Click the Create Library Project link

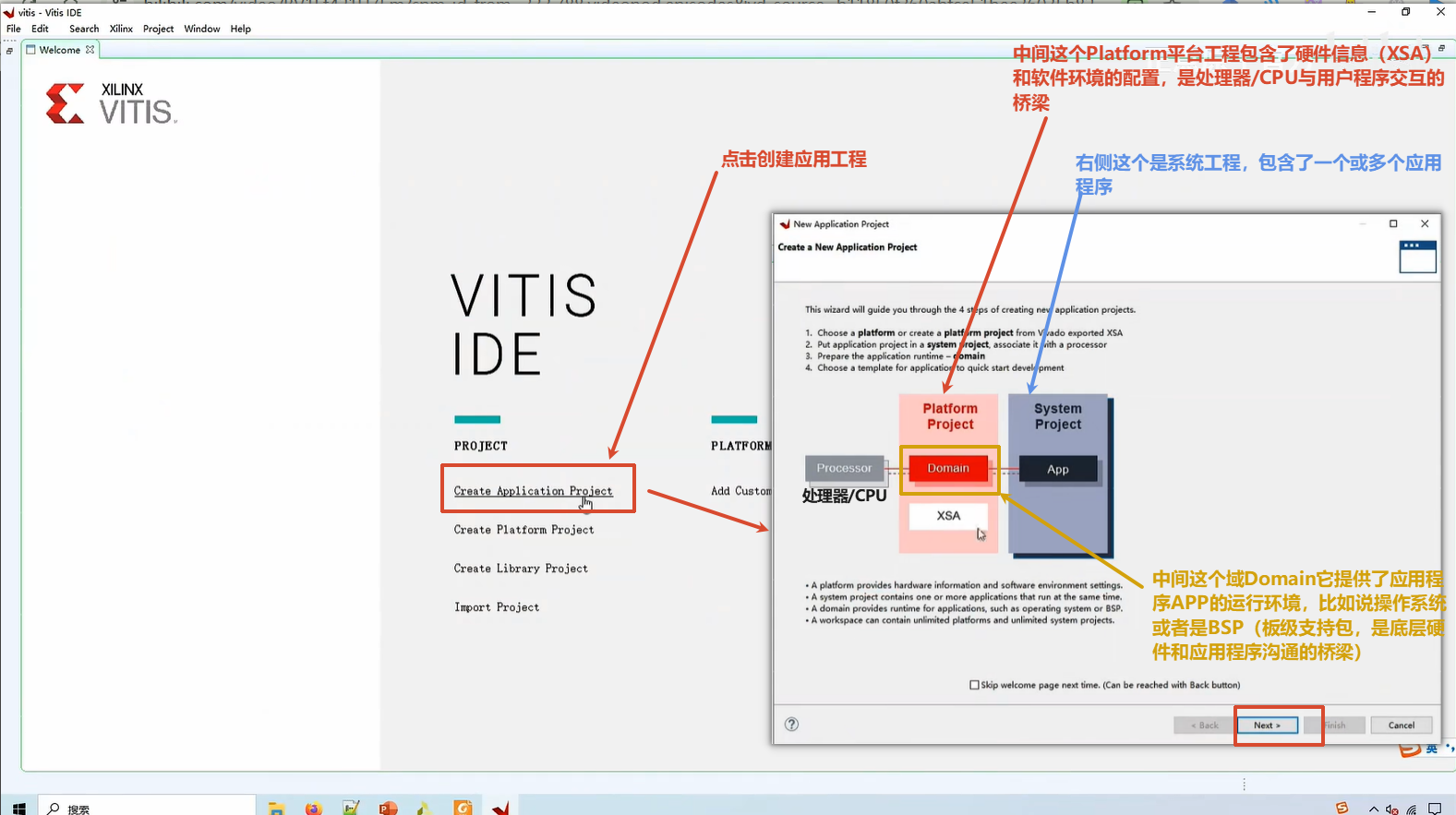[521, 569]
